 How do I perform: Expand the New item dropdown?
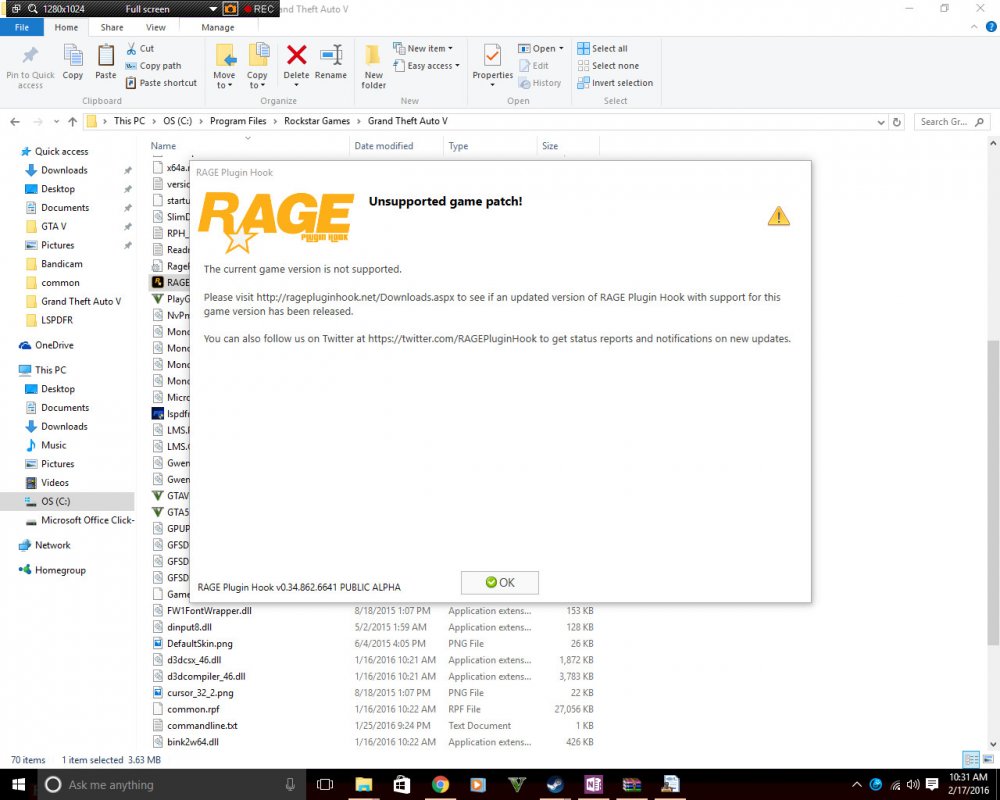[x=450, y=48]
